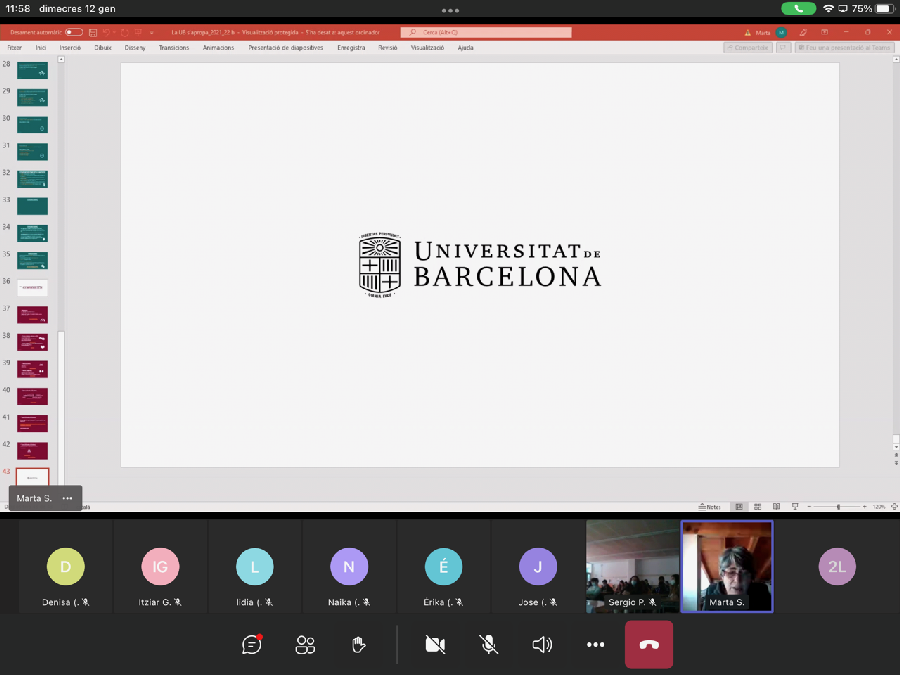
Task: Open the Animacions ribbon tab
Action: (x=218, y=47)
